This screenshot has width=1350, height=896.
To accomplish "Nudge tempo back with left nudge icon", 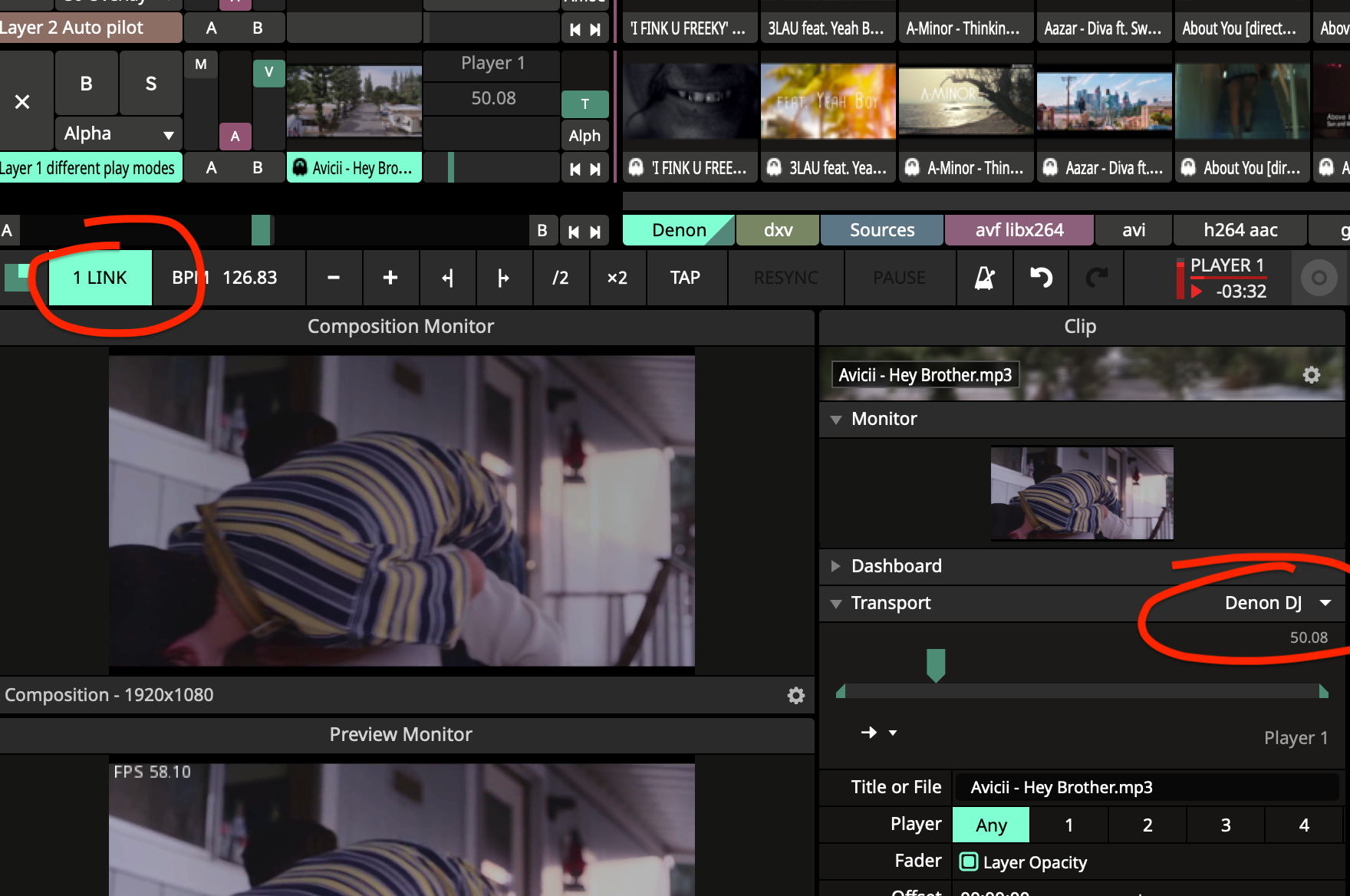I will pyautogui.click(x=448, y=278).
